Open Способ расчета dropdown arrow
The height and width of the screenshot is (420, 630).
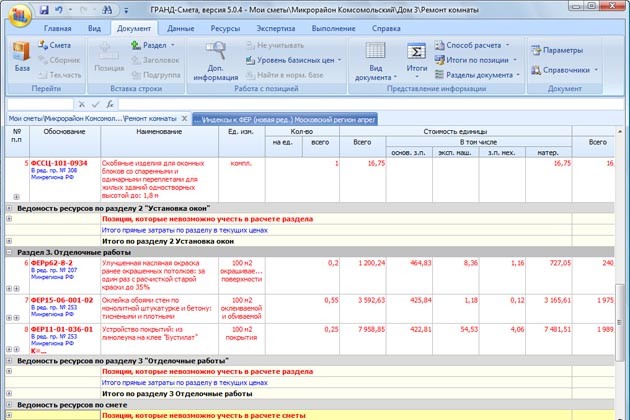tap(507, 45)
